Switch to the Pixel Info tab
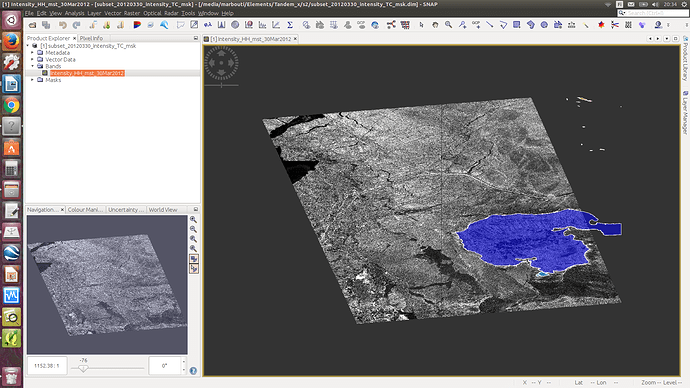Viewport: 690px width, 388px height. coord(91,38)
